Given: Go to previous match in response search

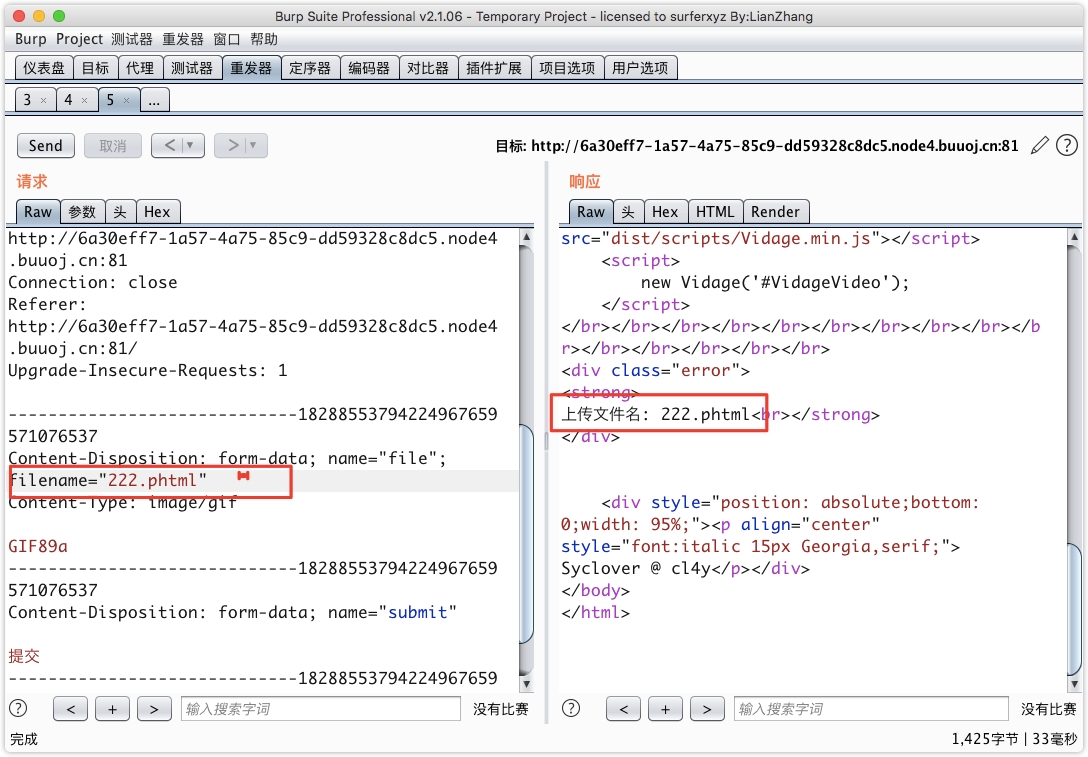Looking at the screenshot, I should click(623, 709).
